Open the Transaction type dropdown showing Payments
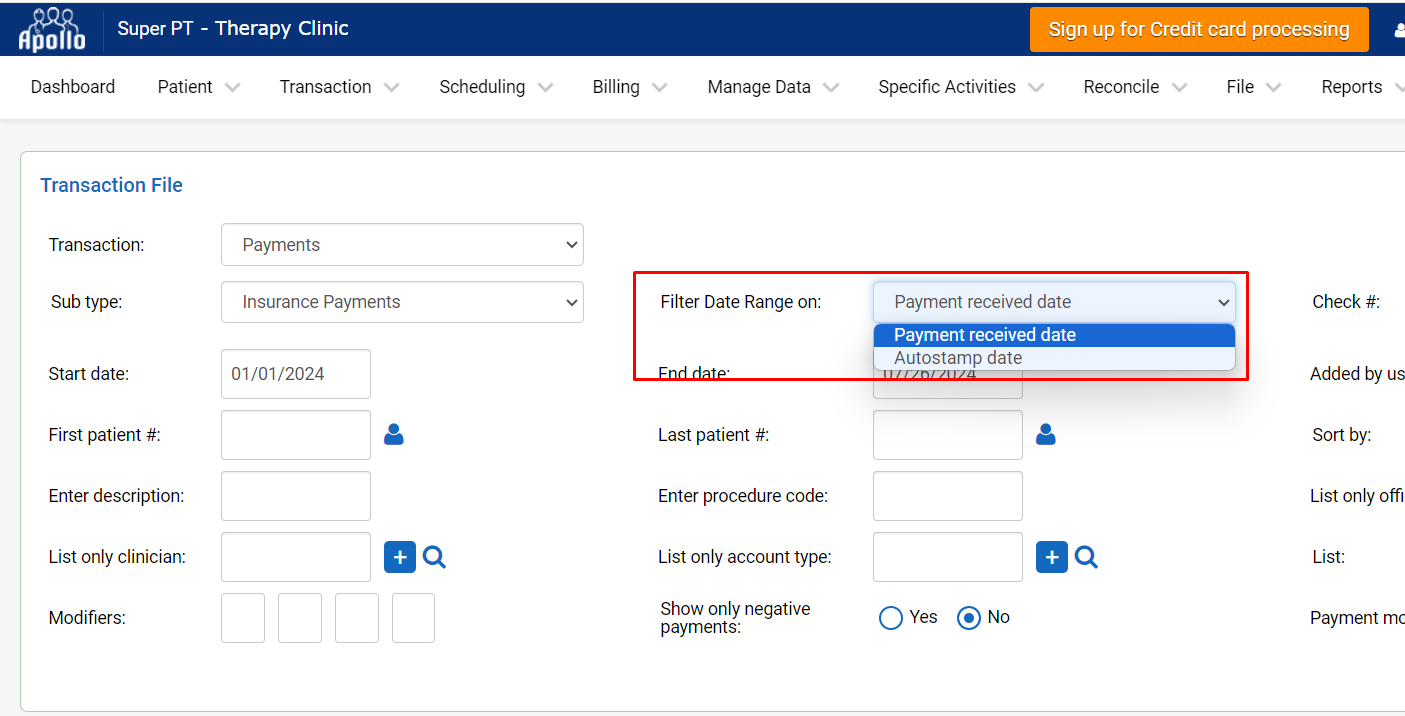This screenshot has width=1405, height=716. 402,245
